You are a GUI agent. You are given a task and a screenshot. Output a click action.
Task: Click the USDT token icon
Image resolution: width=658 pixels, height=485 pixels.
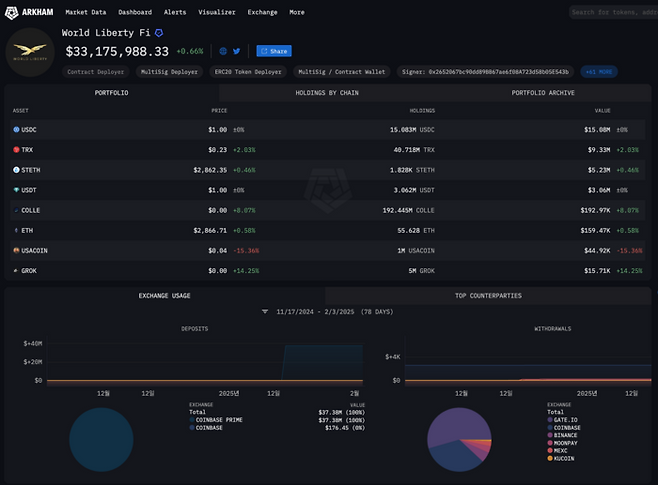[16, 190]
